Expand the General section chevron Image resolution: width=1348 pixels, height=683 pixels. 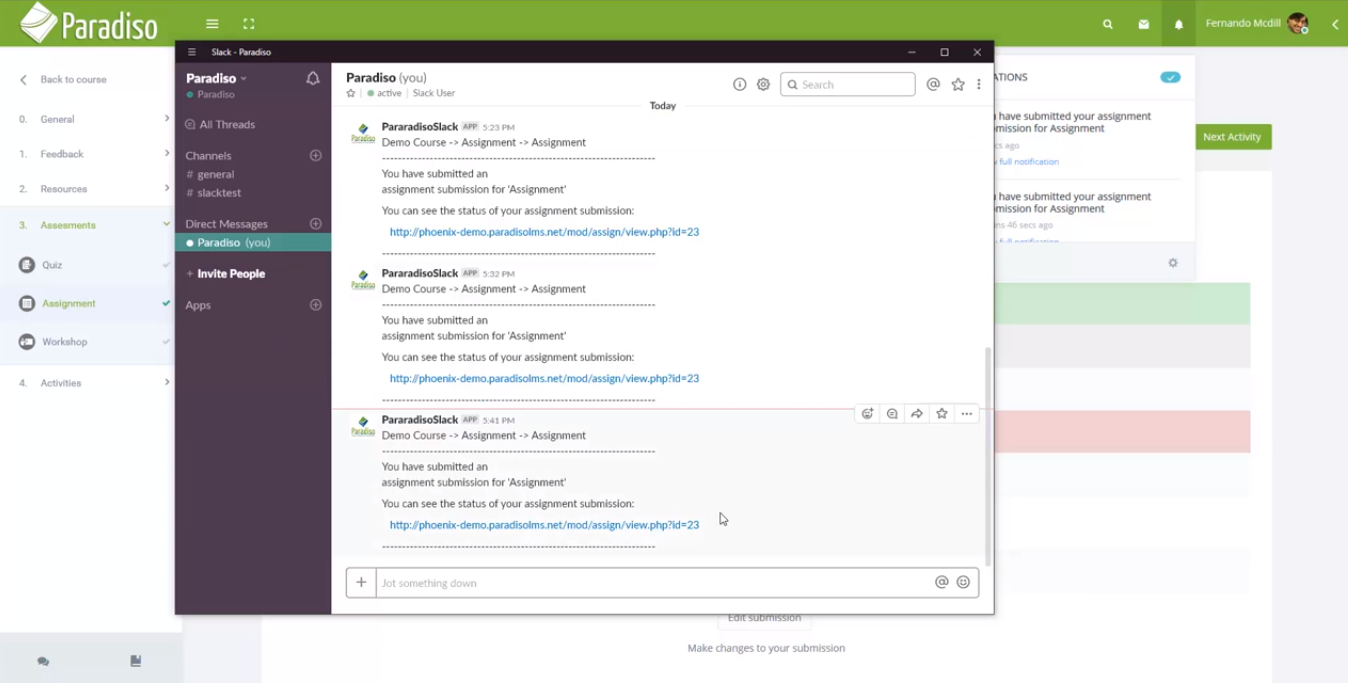(x=166, y=118)
